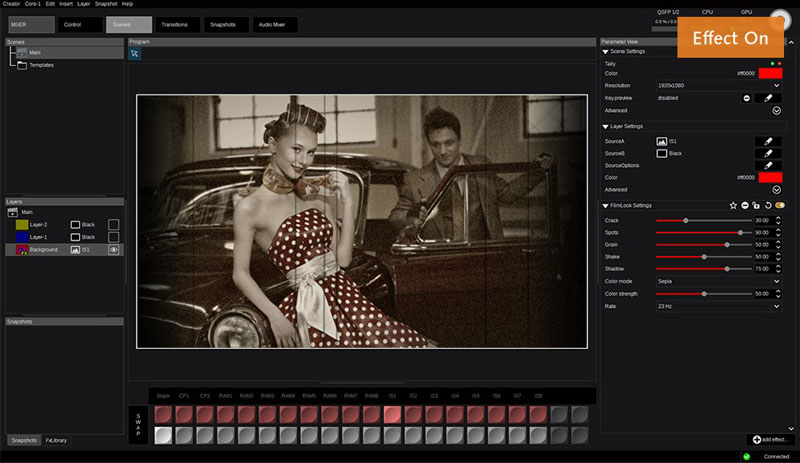Open the Layer menu
The width and height of the screenshot is (800, 463).
(84, 4)
